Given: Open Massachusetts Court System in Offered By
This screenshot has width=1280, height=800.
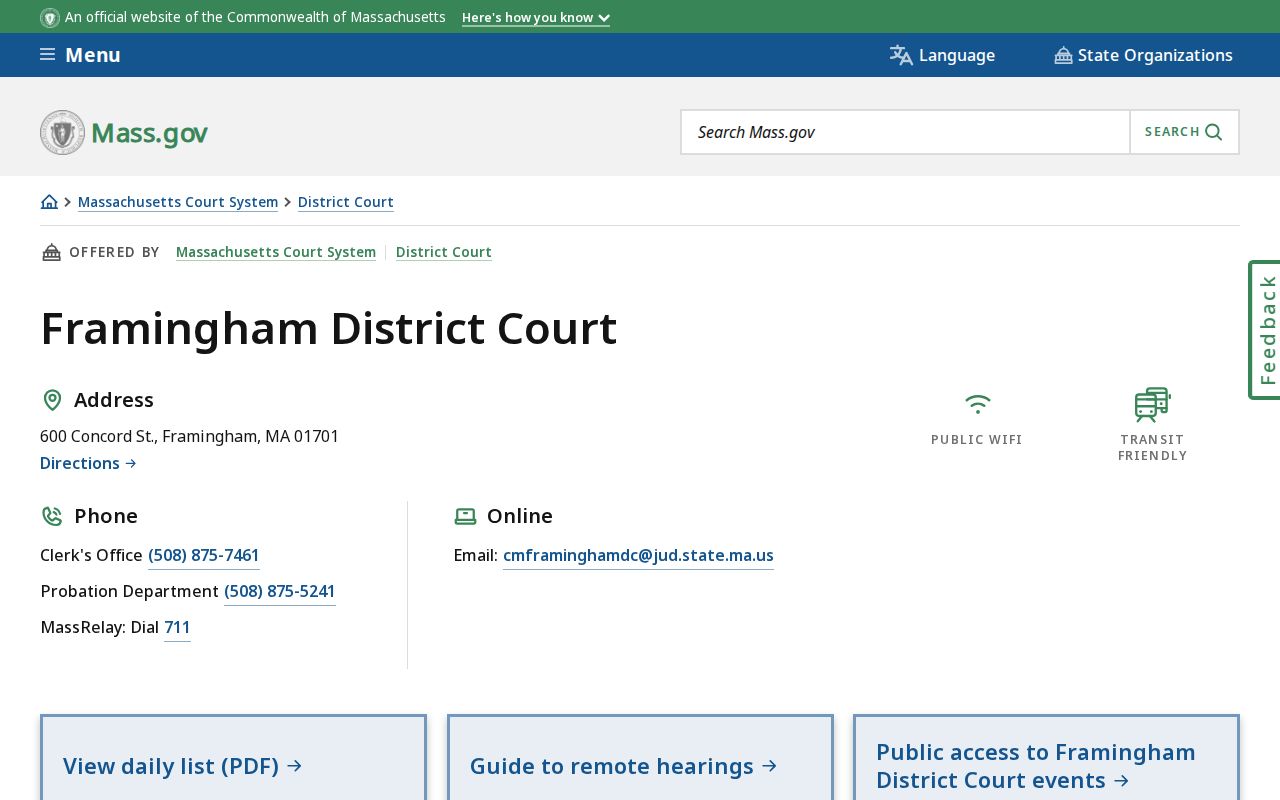Looking at the screenshot, I should pos(276,252).
